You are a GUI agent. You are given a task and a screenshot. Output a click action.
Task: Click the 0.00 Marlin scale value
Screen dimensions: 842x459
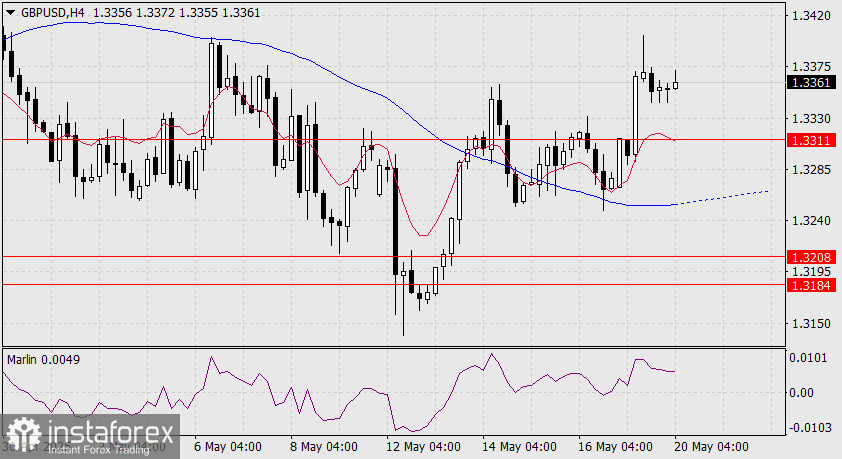801,392
